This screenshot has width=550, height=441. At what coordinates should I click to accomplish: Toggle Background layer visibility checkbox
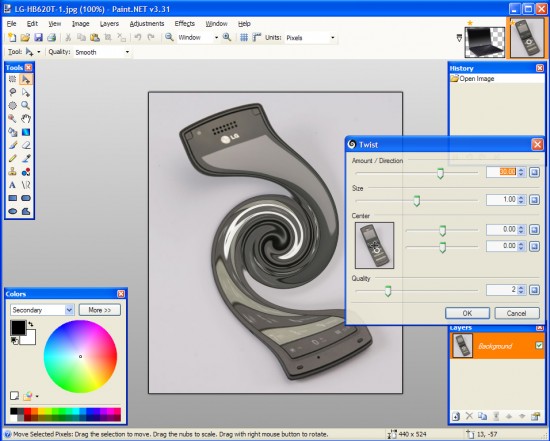coord(539,346)
